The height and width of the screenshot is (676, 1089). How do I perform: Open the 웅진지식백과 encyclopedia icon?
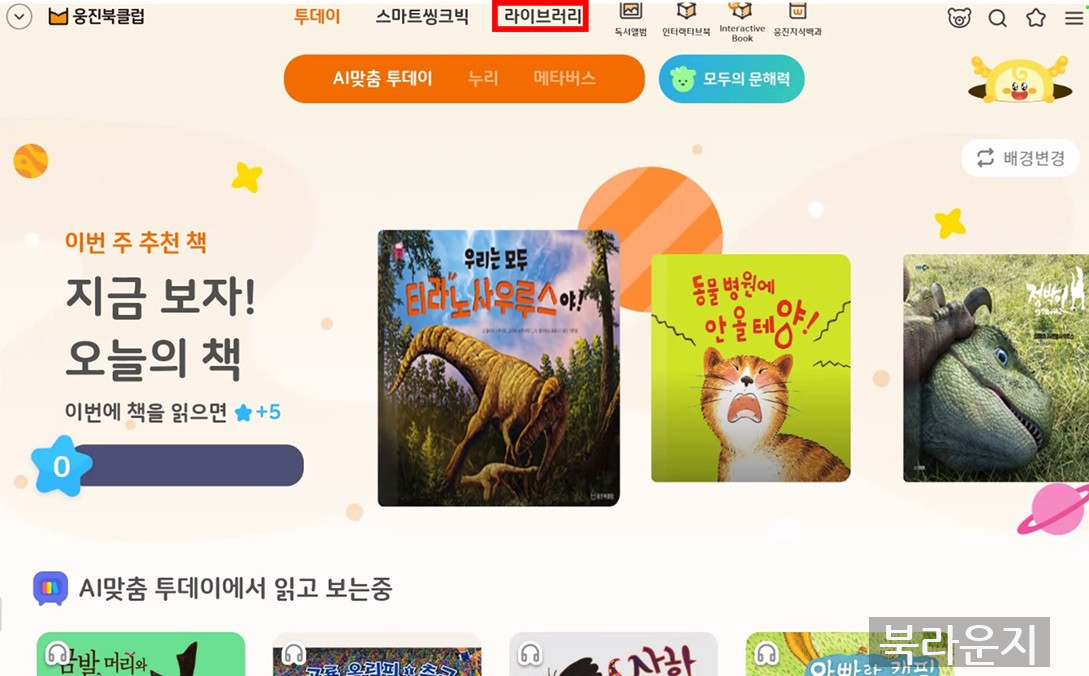pos(797,19)
